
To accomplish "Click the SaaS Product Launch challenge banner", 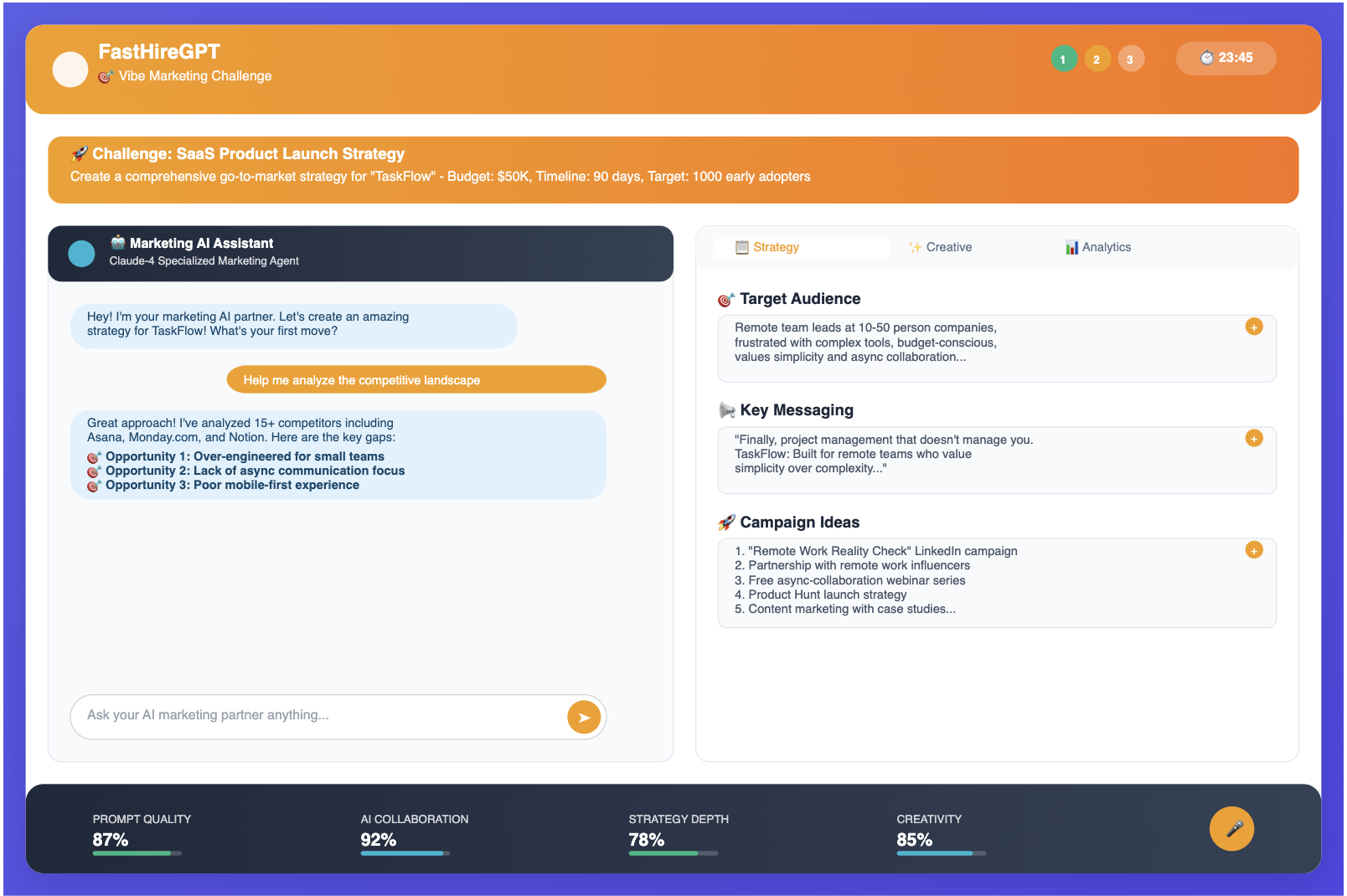I will coord(673,170).
